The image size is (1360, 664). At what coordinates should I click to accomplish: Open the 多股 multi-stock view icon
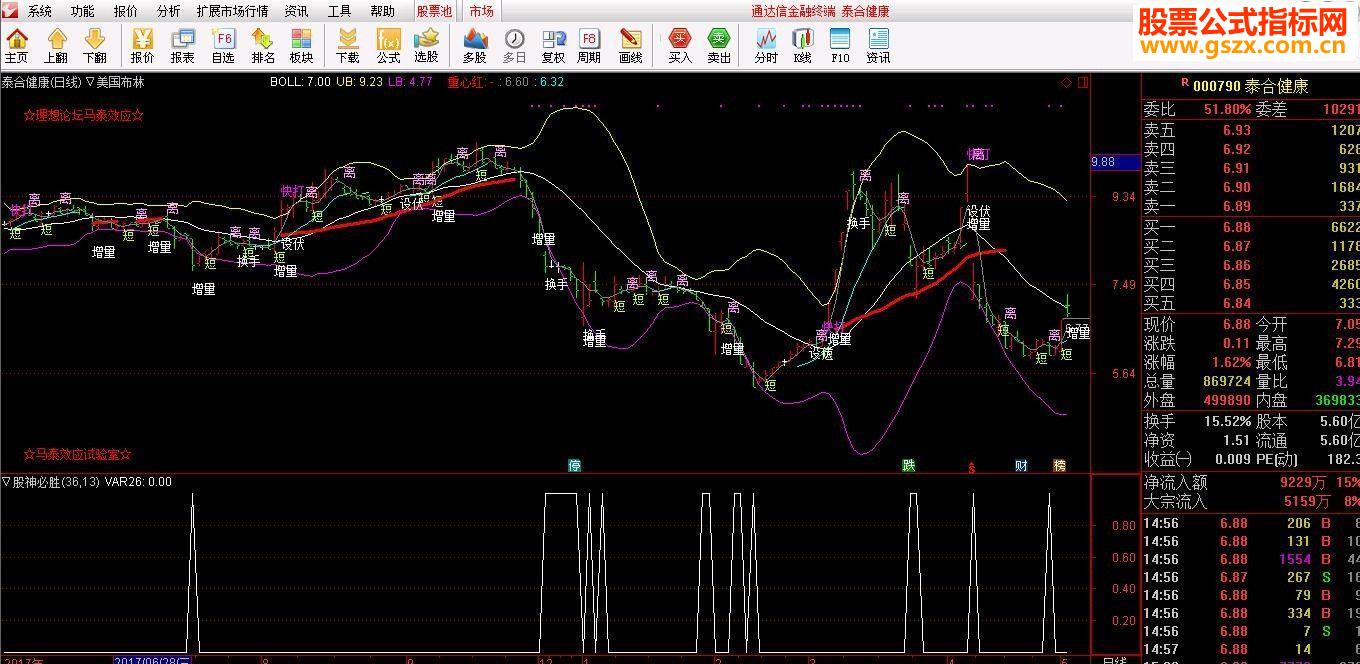click(x=474, y=46)
